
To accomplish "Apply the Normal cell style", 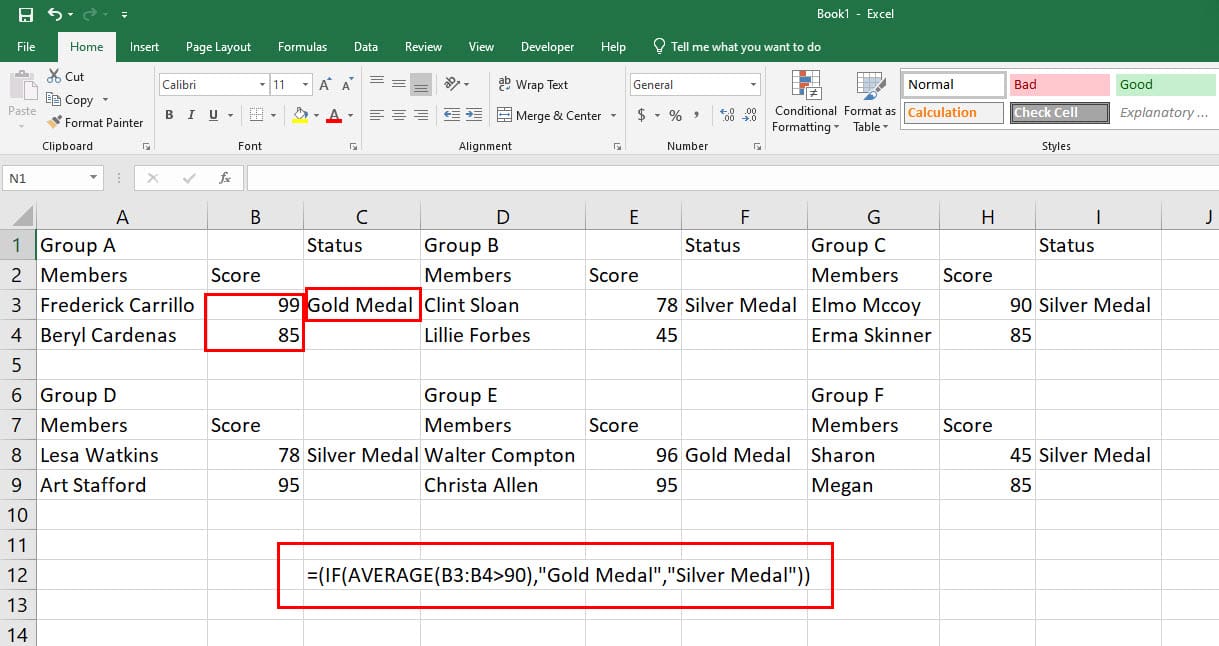I will coord(954,85).
